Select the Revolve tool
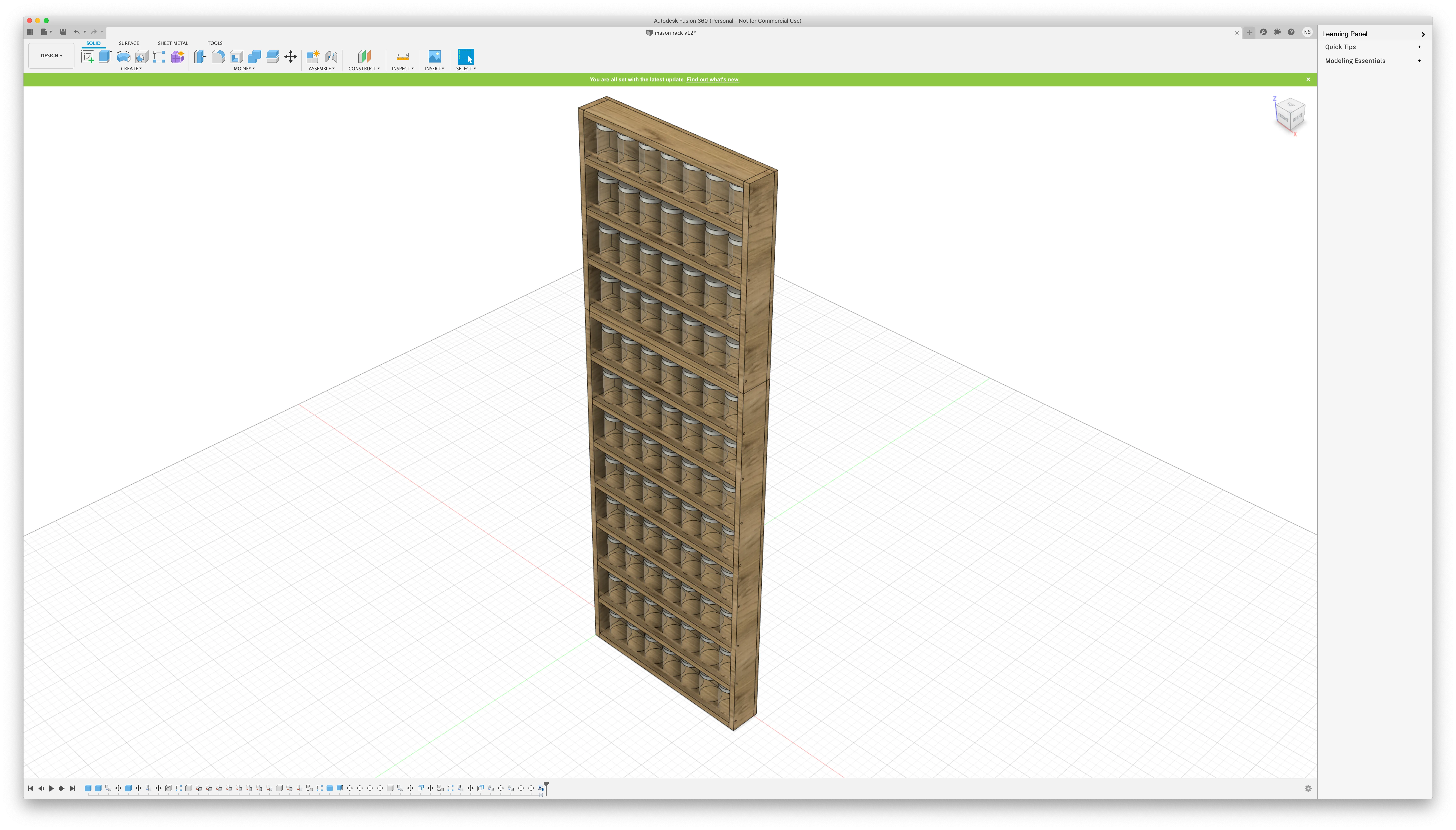 (124, 56)
